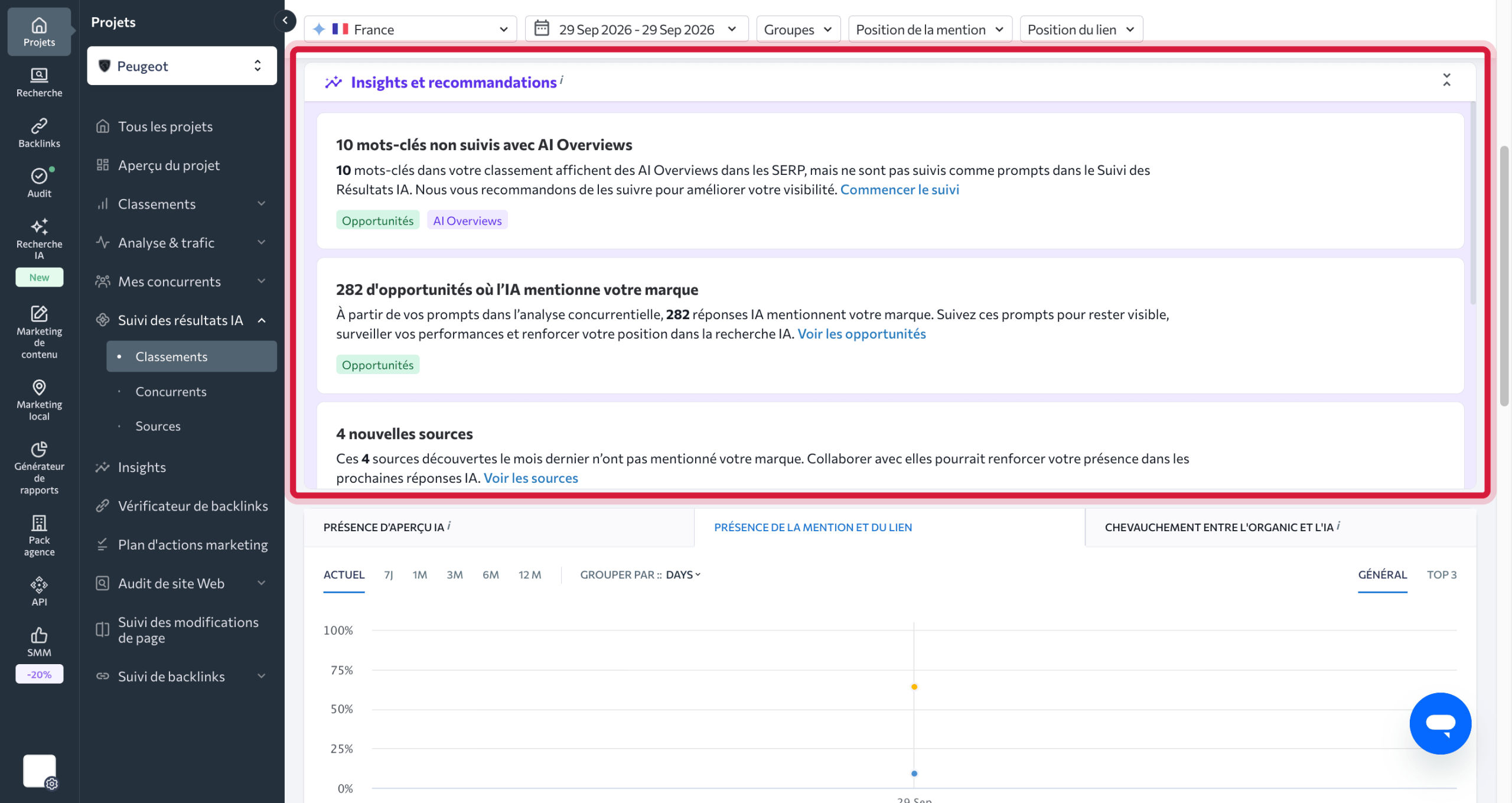Switch chart to TOP 3 view

pyautogui.click(x=1442, y=574)
